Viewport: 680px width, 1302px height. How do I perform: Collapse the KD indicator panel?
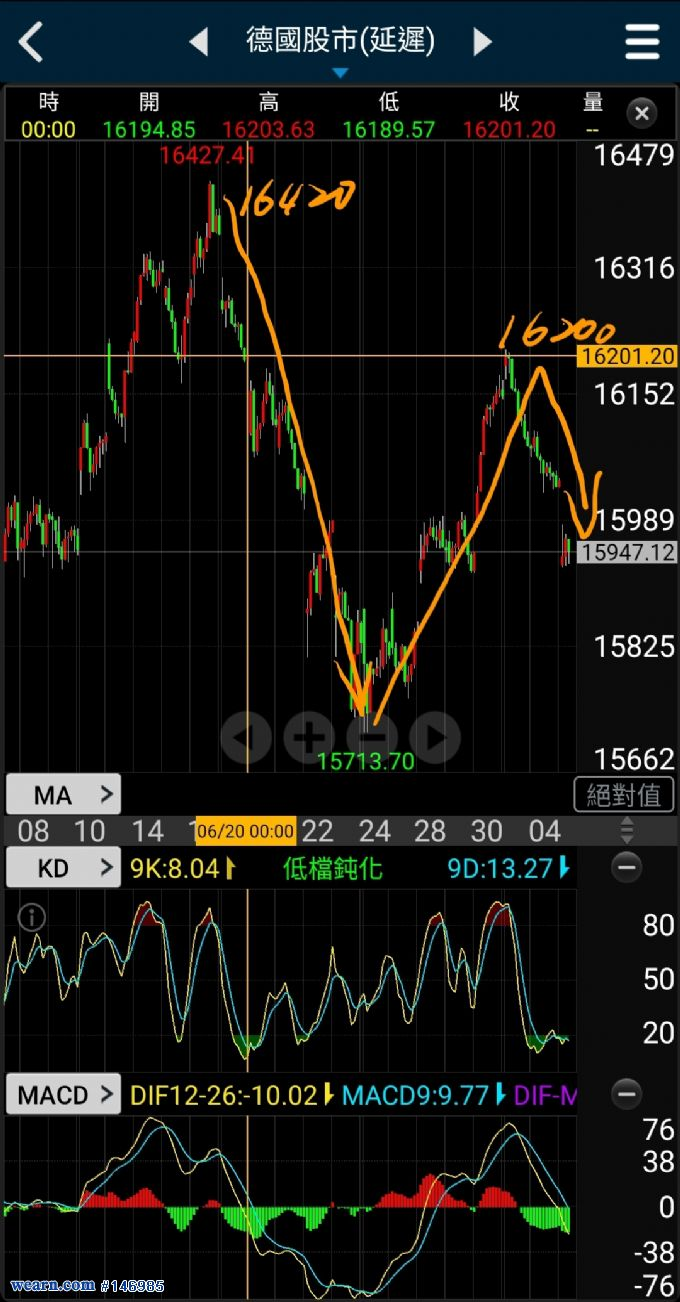627,868
